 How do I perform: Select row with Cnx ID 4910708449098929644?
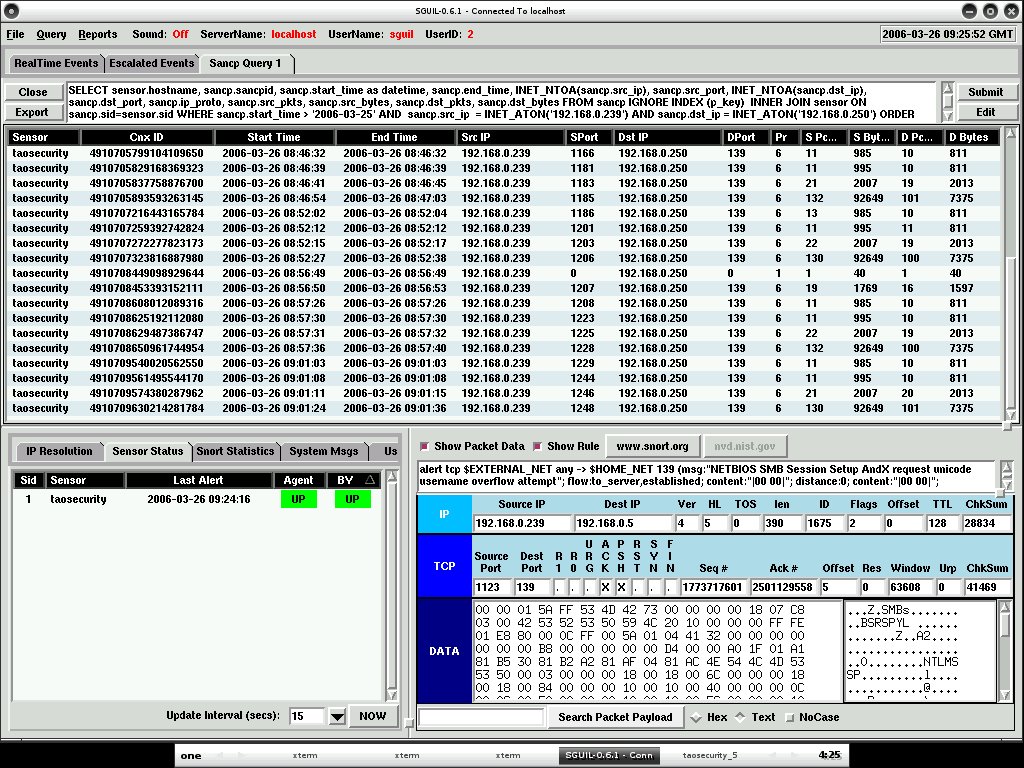[503, 274]
